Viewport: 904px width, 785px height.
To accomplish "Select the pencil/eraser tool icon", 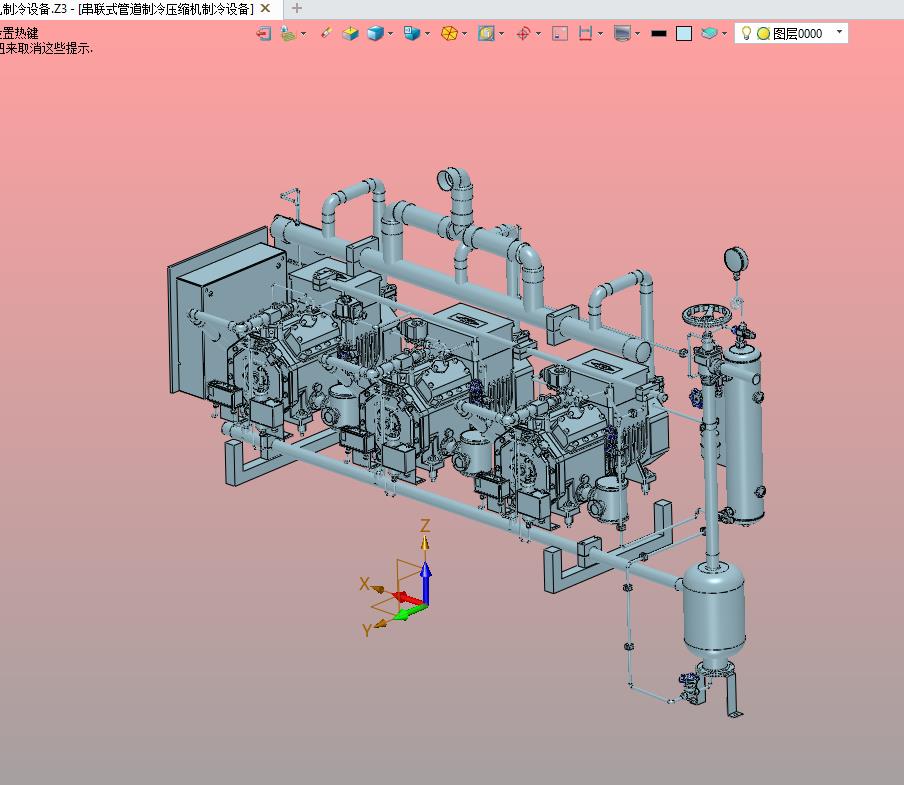I will pos(326,33).
